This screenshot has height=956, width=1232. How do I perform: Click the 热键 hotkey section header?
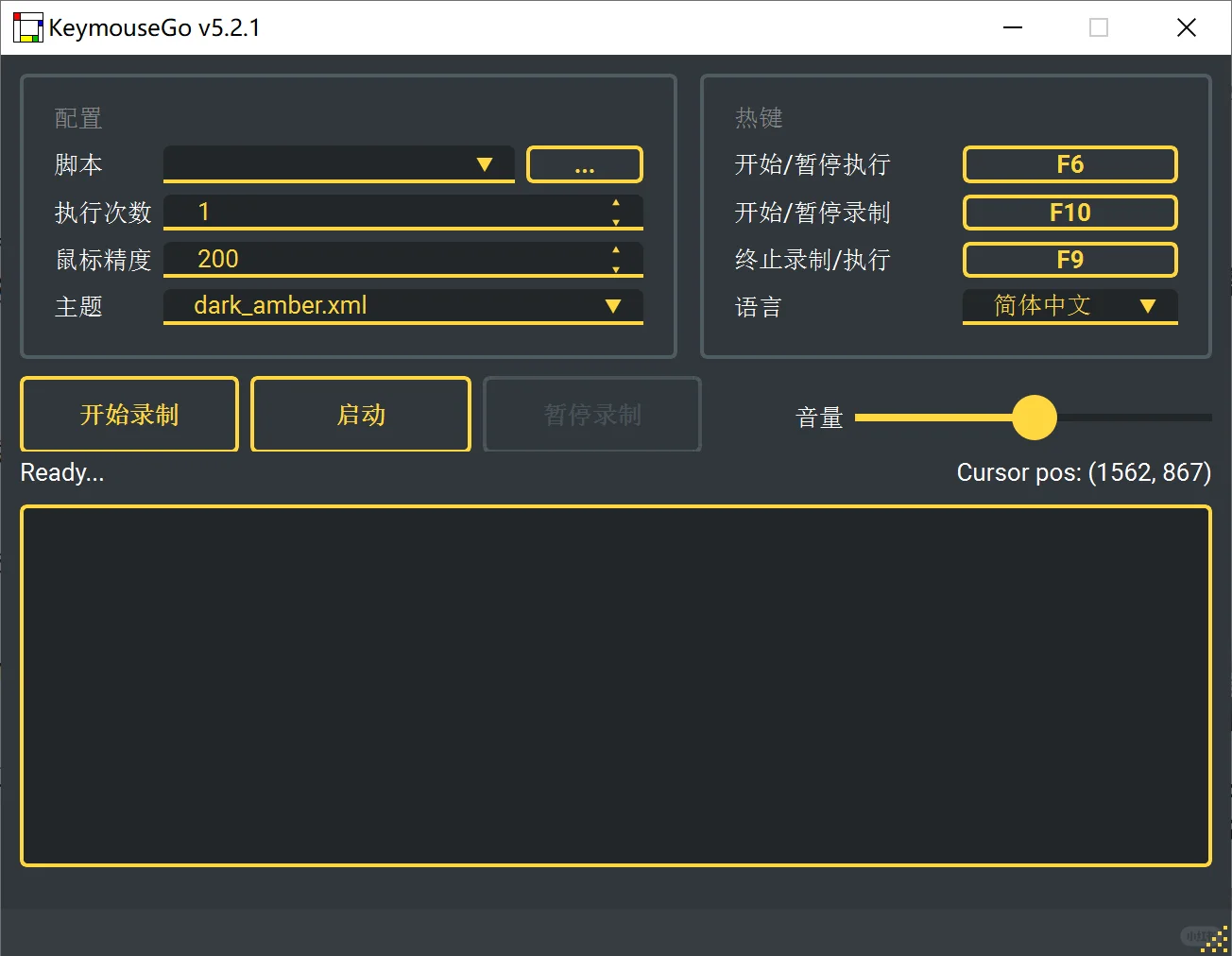[x=758, y=117]
